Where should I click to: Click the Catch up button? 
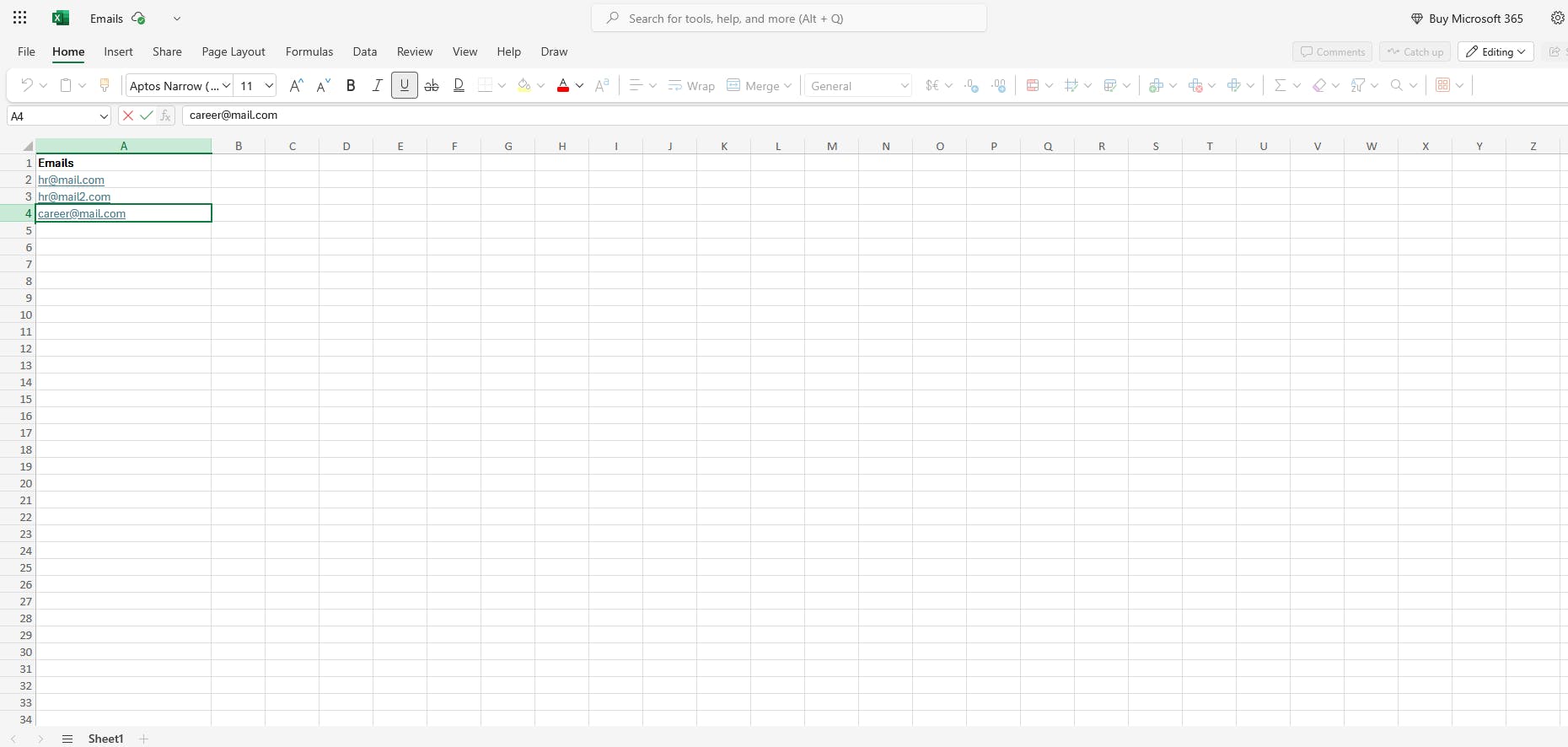pos(1415,51)
